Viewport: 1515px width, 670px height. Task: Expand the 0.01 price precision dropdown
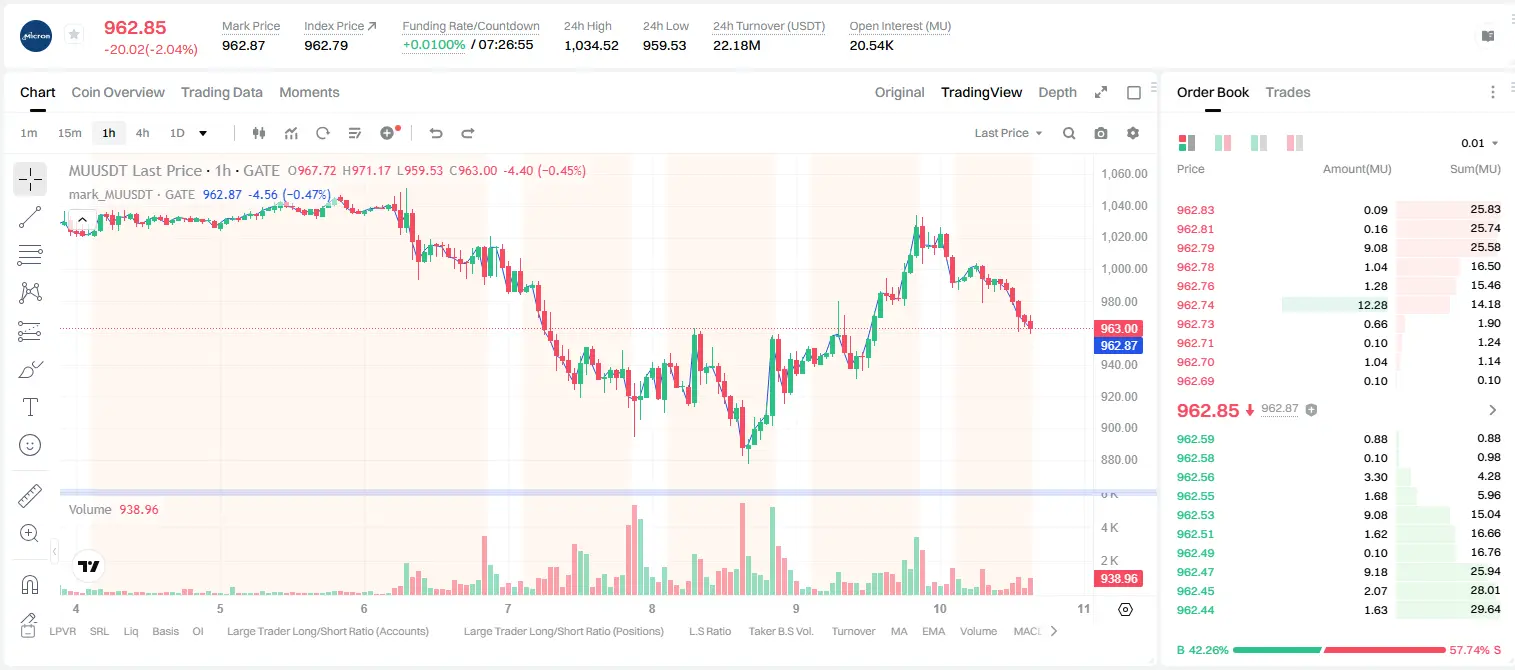1480,143
